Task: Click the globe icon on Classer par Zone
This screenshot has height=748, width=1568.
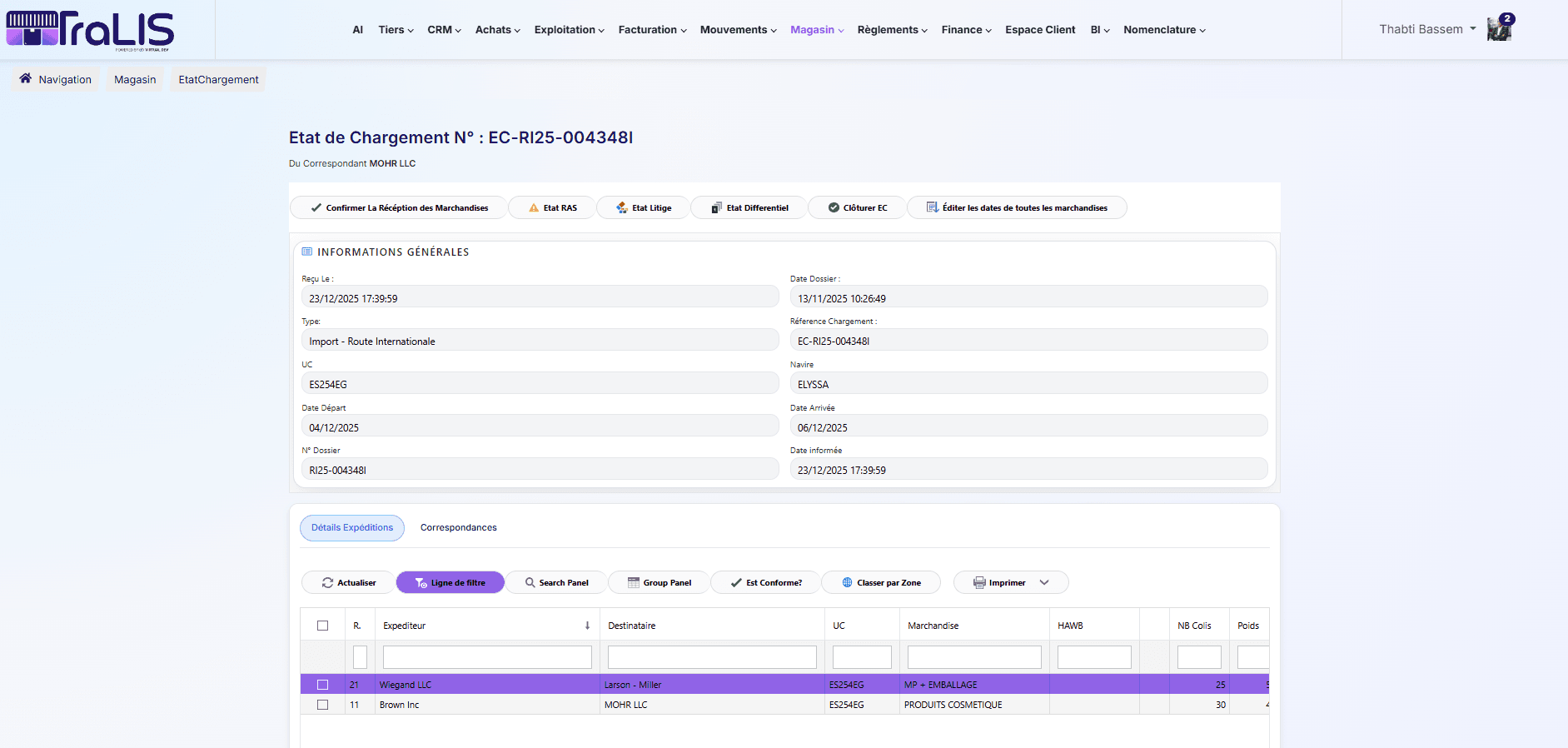Action: click(848, 583)
